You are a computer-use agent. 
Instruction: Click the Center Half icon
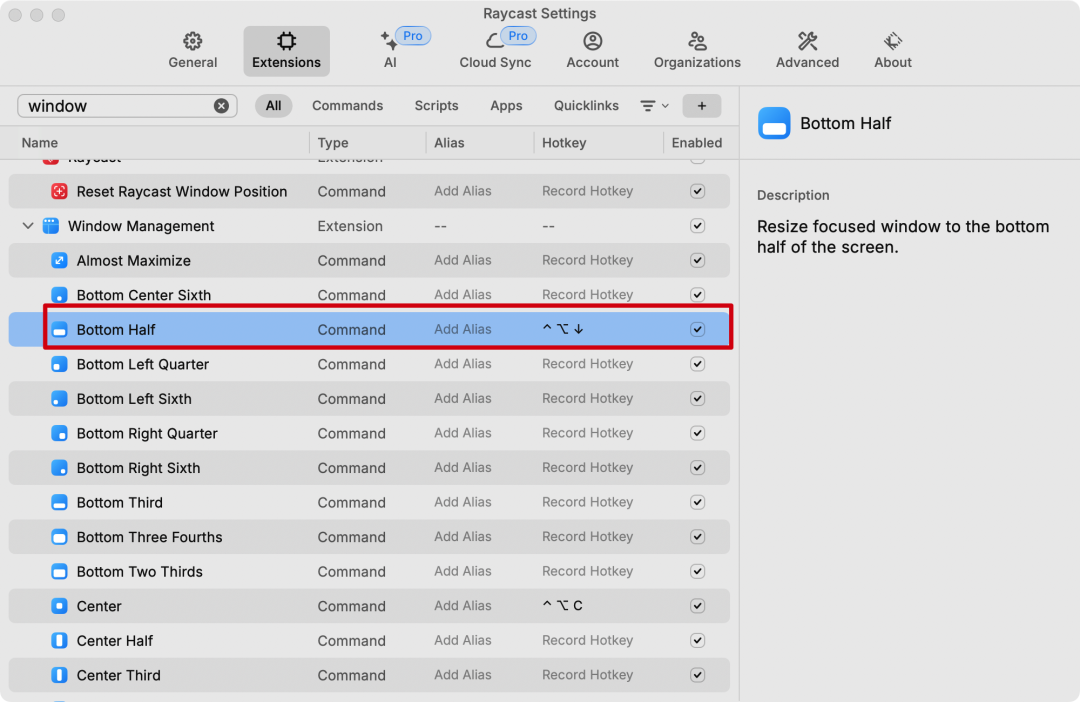59,641
